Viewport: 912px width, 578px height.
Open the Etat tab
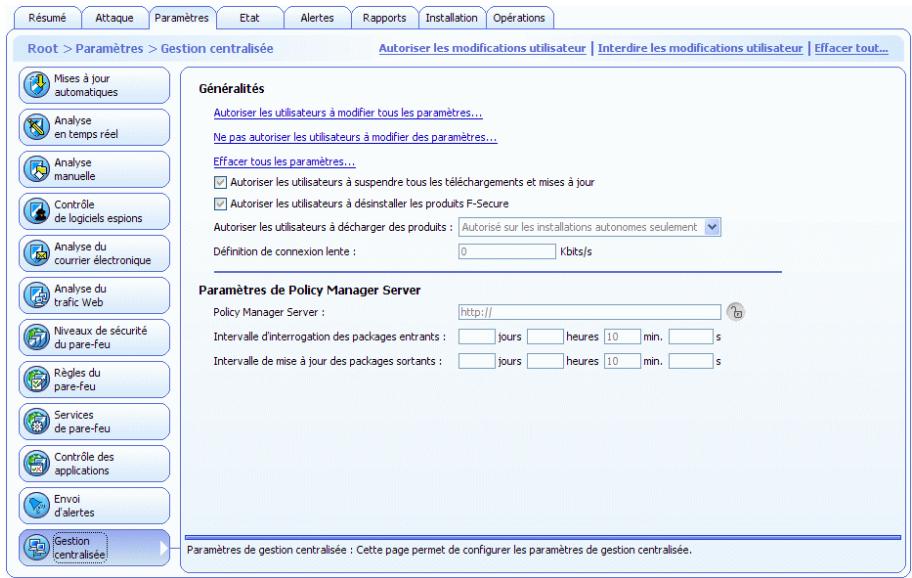(250, 18)
